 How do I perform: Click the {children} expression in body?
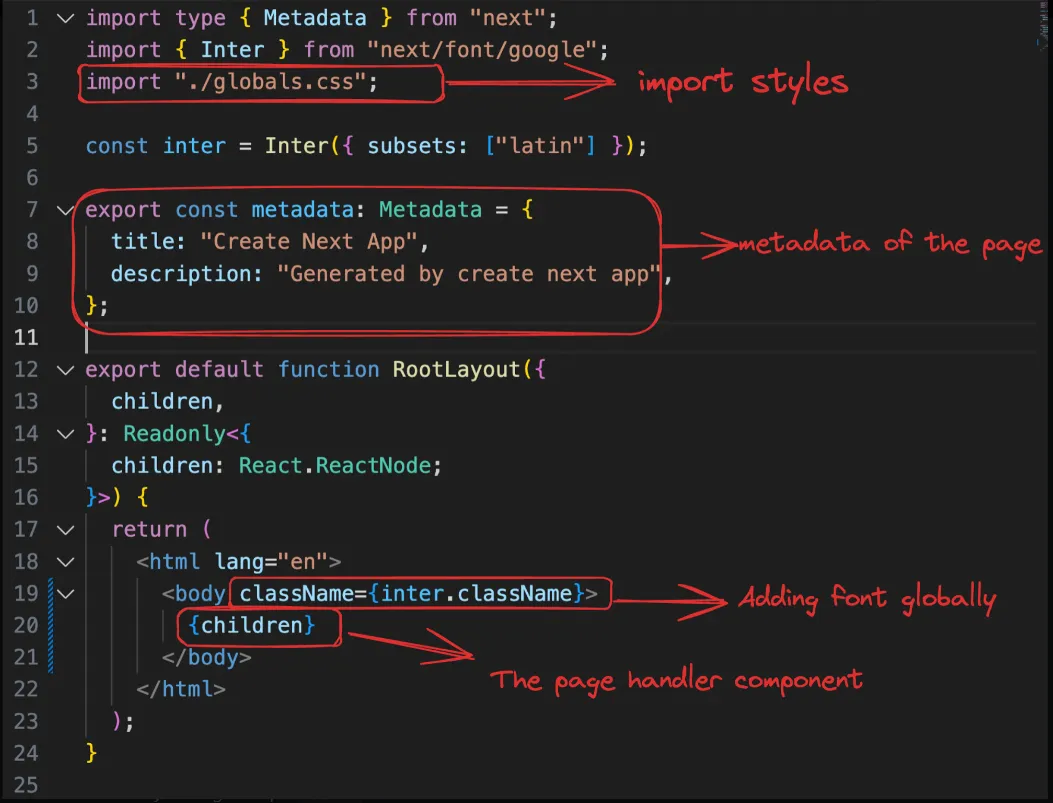pos(258,626)
